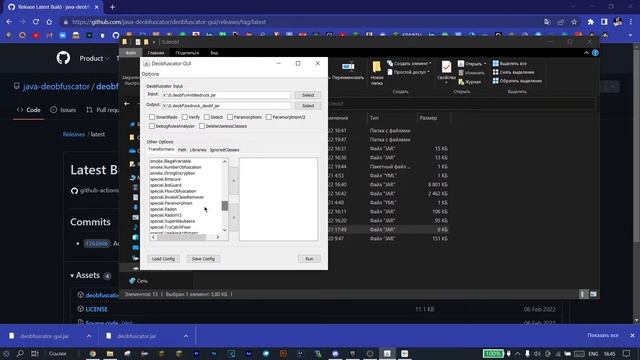640x360 pixels.
Task: Click Select button next to Input field
Action: (308, 95)
